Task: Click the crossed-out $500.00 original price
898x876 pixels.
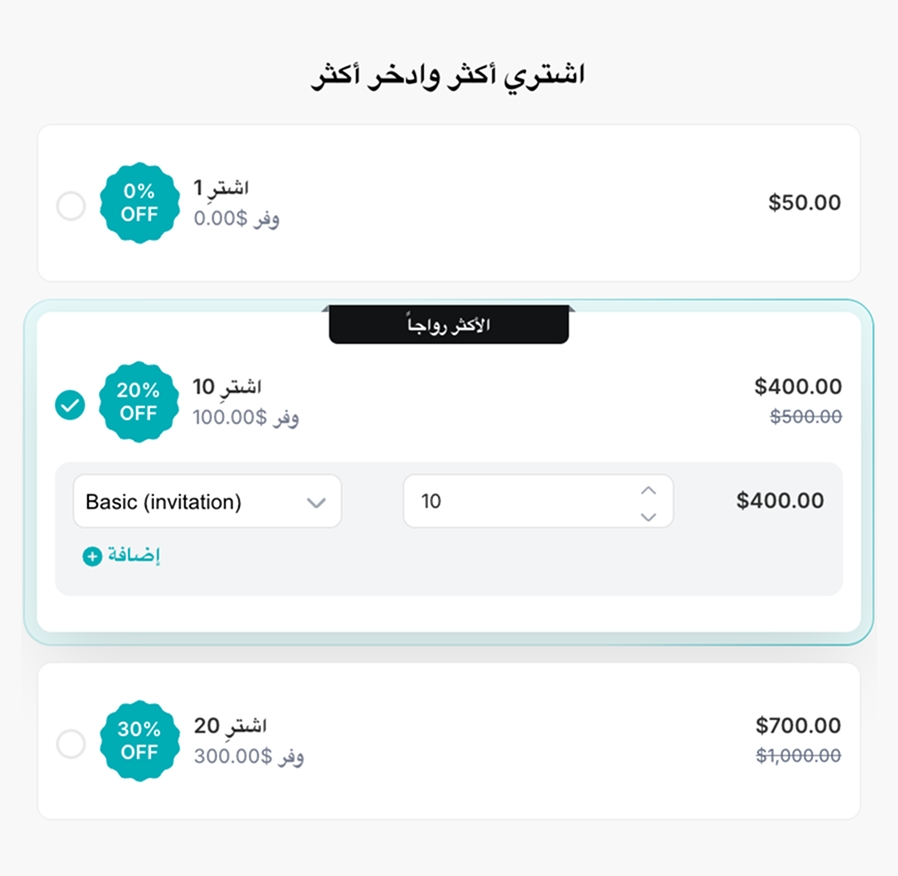Action: coord(805,416)
